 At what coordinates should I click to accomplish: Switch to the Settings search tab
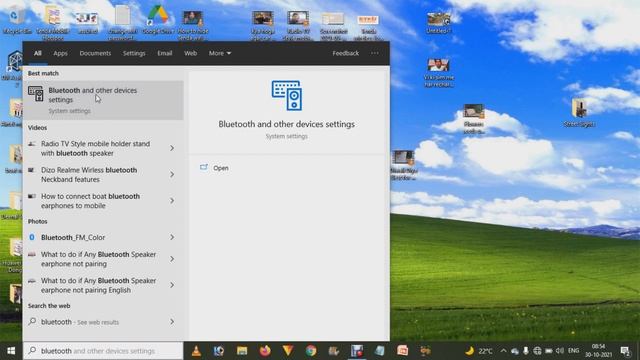134,53
